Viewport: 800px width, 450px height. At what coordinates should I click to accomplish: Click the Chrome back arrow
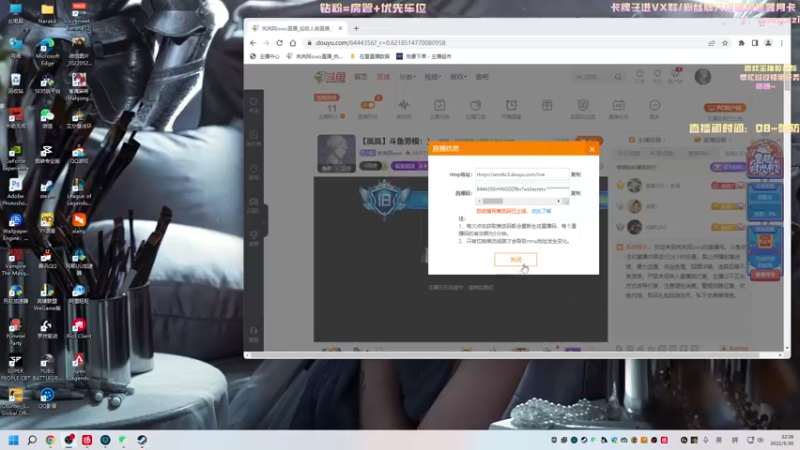pos(253,43)
